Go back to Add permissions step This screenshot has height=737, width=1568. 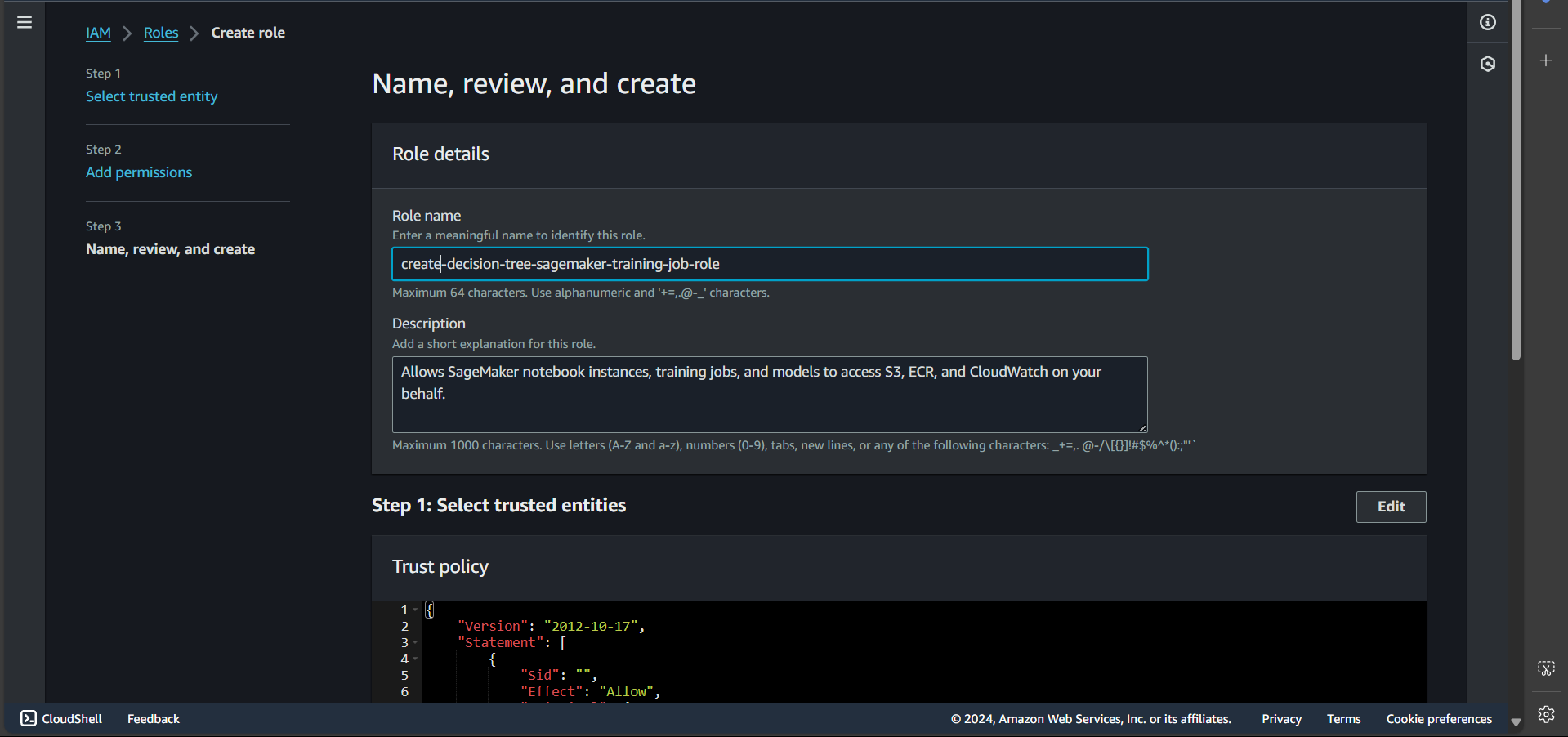(x=139, y=172)
